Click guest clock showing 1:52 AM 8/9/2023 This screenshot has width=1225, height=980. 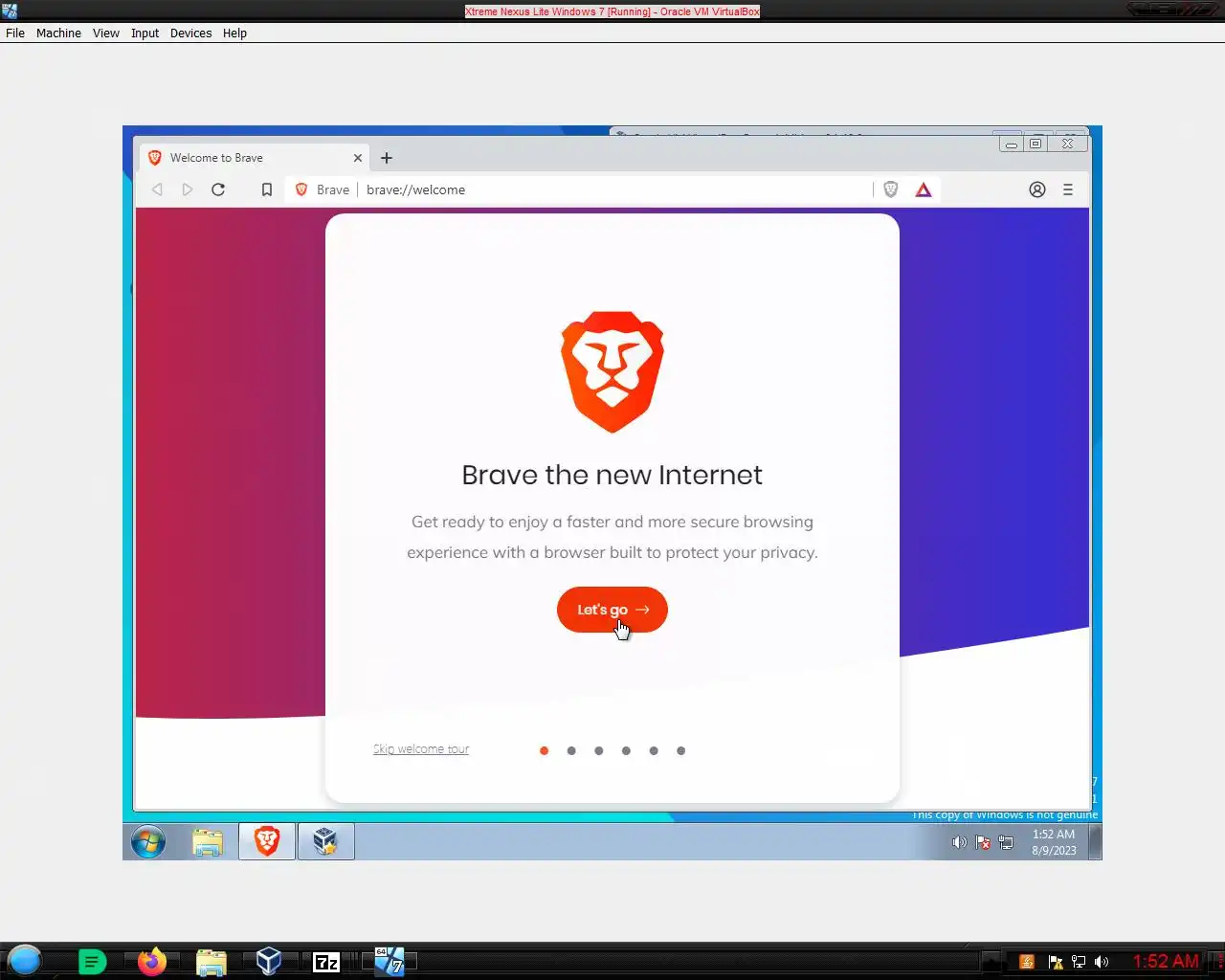pos(1054,842)
